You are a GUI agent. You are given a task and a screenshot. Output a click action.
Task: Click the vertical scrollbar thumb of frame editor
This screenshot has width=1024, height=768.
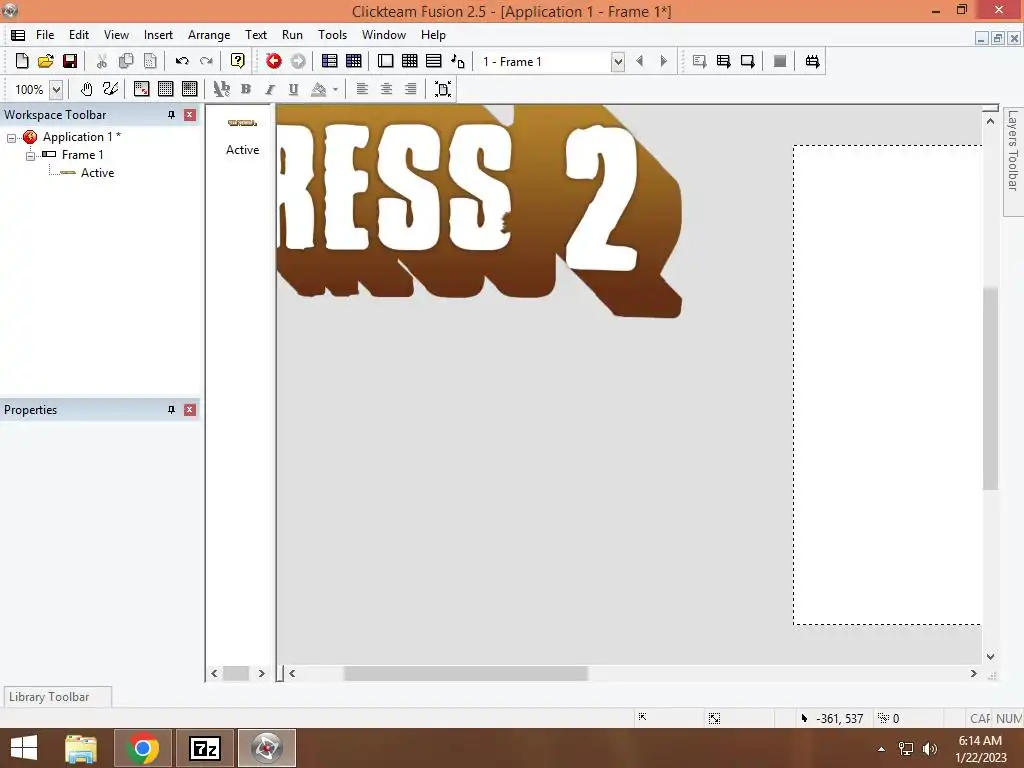click(991, 388)
